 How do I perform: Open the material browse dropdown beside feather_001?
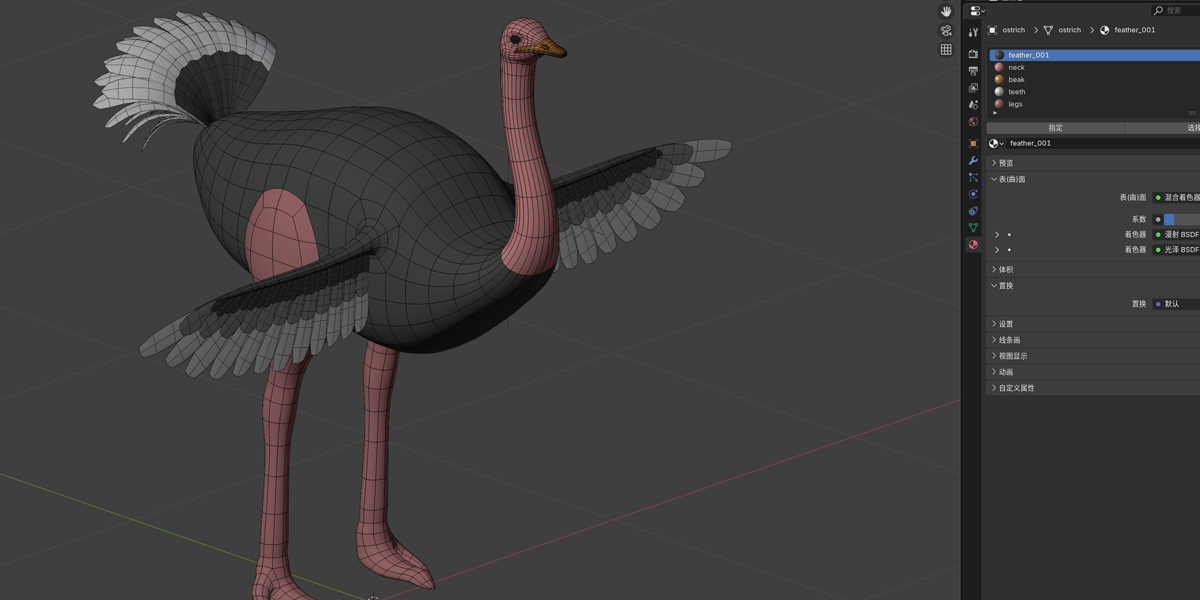(x=996, y=143)
